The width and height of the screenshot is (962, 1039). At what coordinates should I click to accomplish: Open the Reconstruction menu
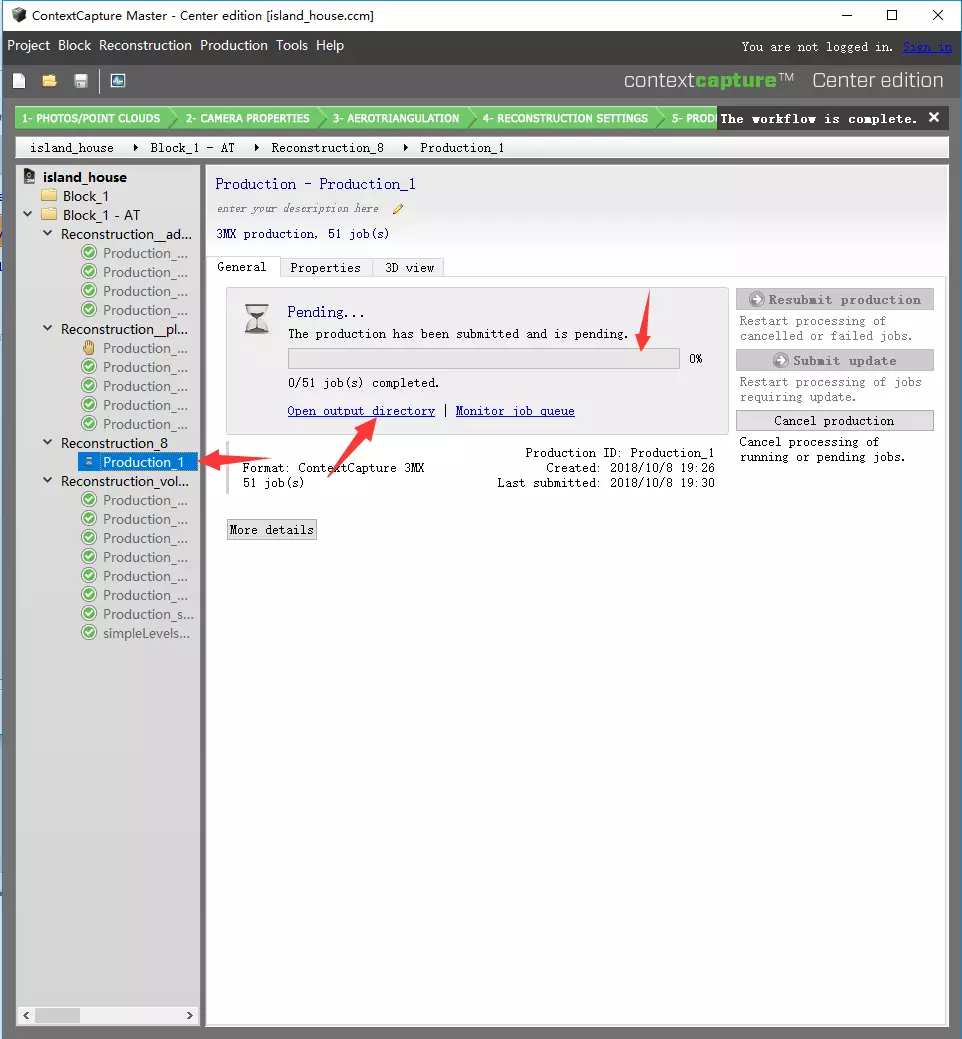[145, 45]
